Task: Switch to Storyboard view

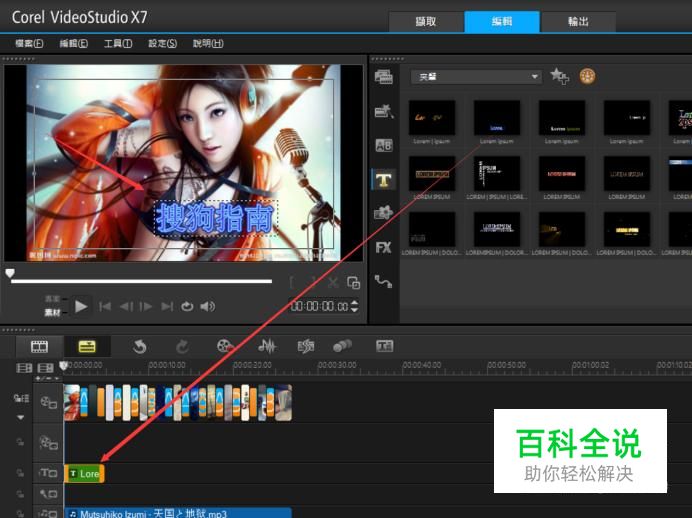Action: [39, 347]
